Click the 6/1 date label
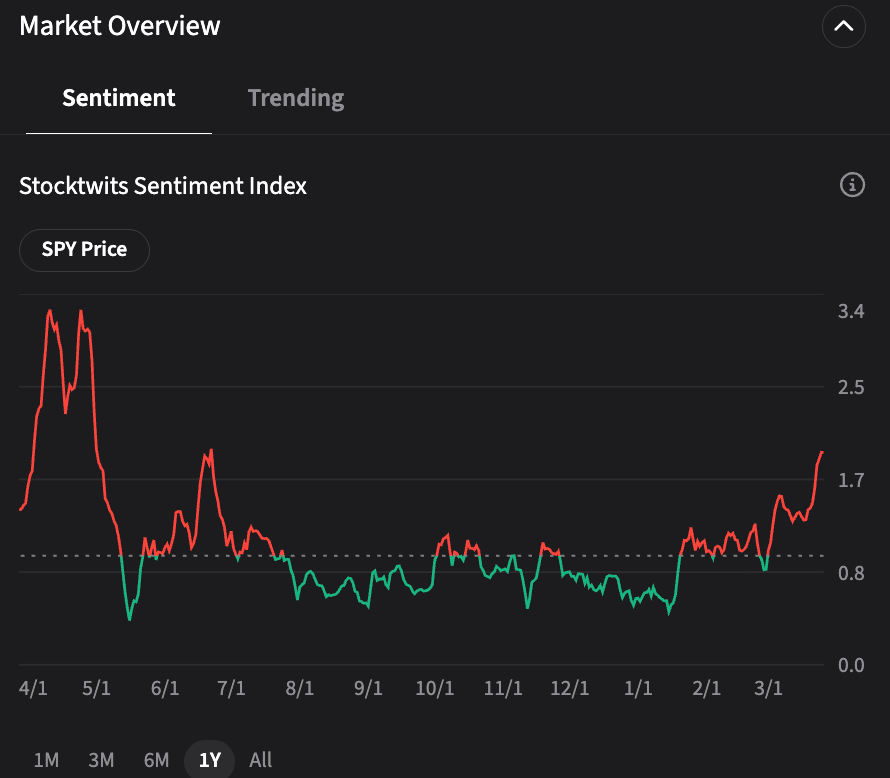Image resolution: width=890 pixels, height=778 pixels. click(x=165, y=688)
